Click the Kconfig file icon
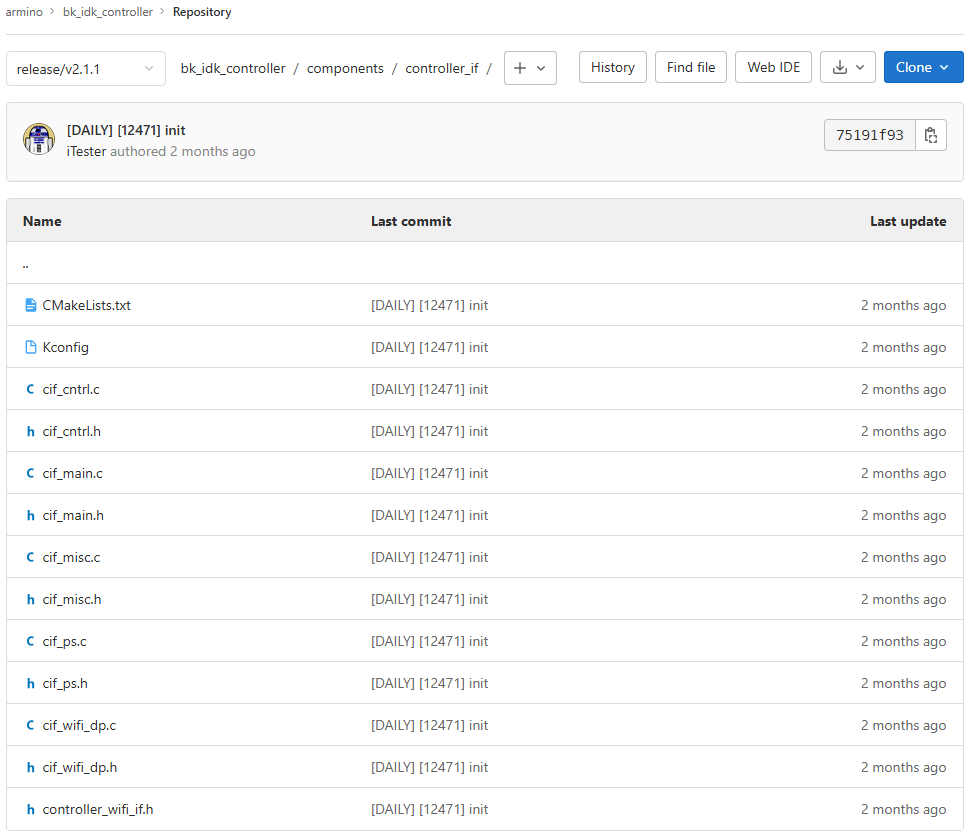The height and width of the screenshot is (837, 974). point(29,347)
